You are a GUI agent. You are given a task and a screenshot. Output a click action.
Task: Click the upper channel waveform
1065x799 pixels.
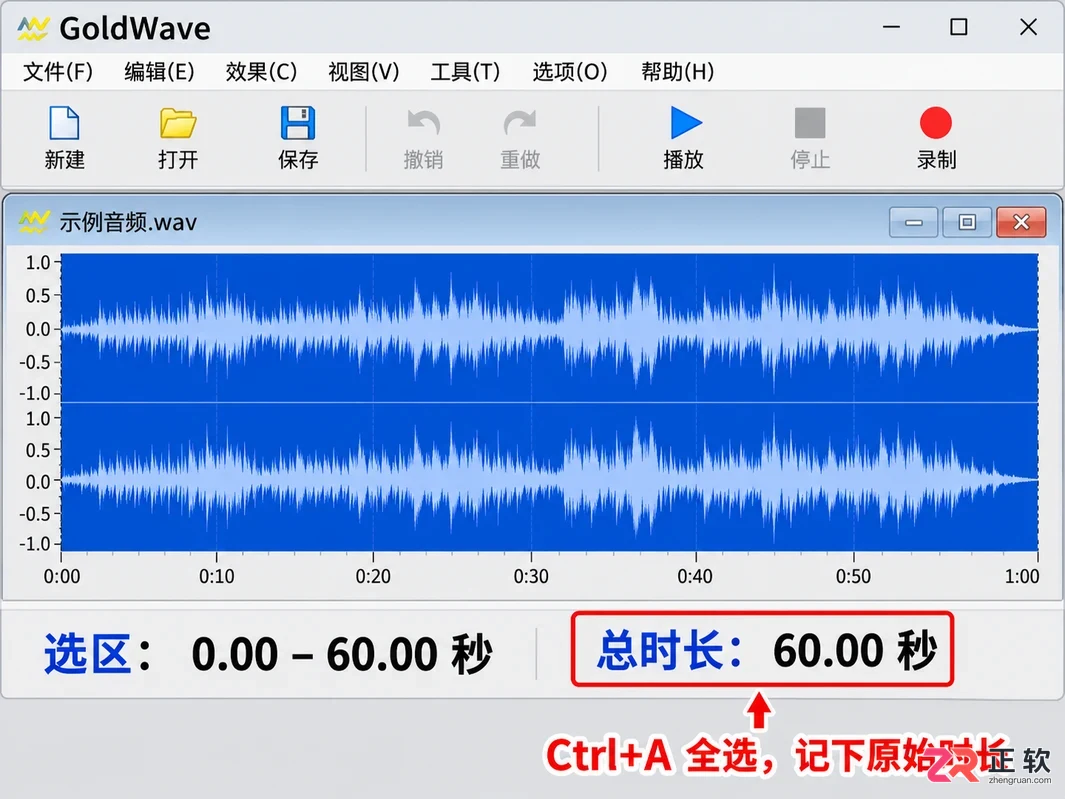(x=549, y=327)
